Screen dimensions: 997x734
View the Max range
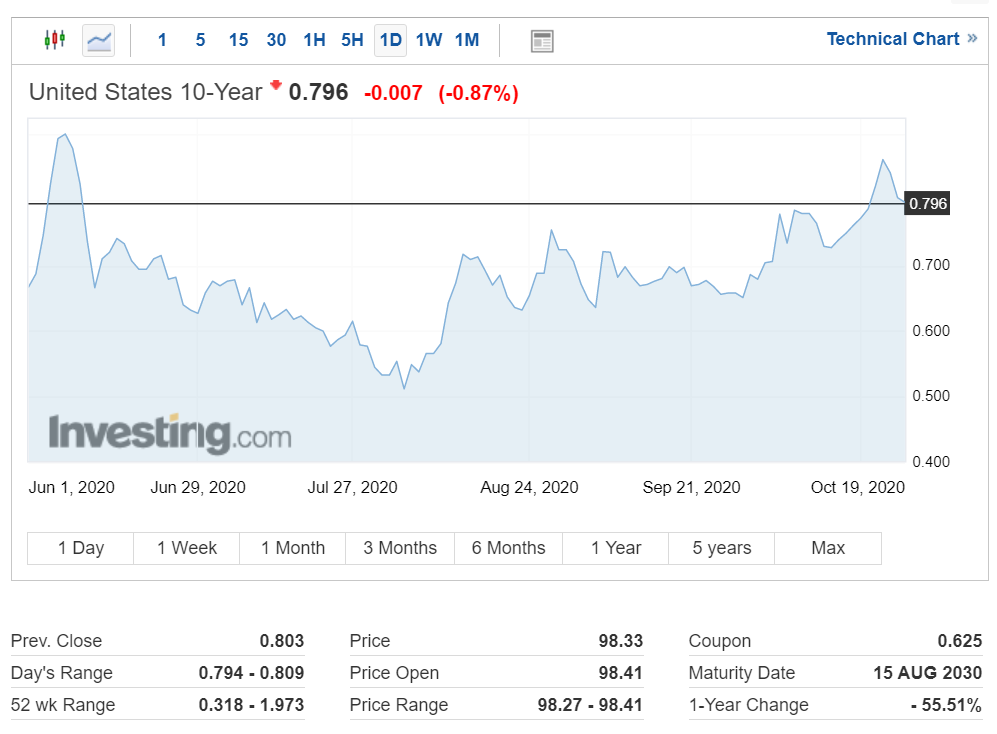(828, 548)
